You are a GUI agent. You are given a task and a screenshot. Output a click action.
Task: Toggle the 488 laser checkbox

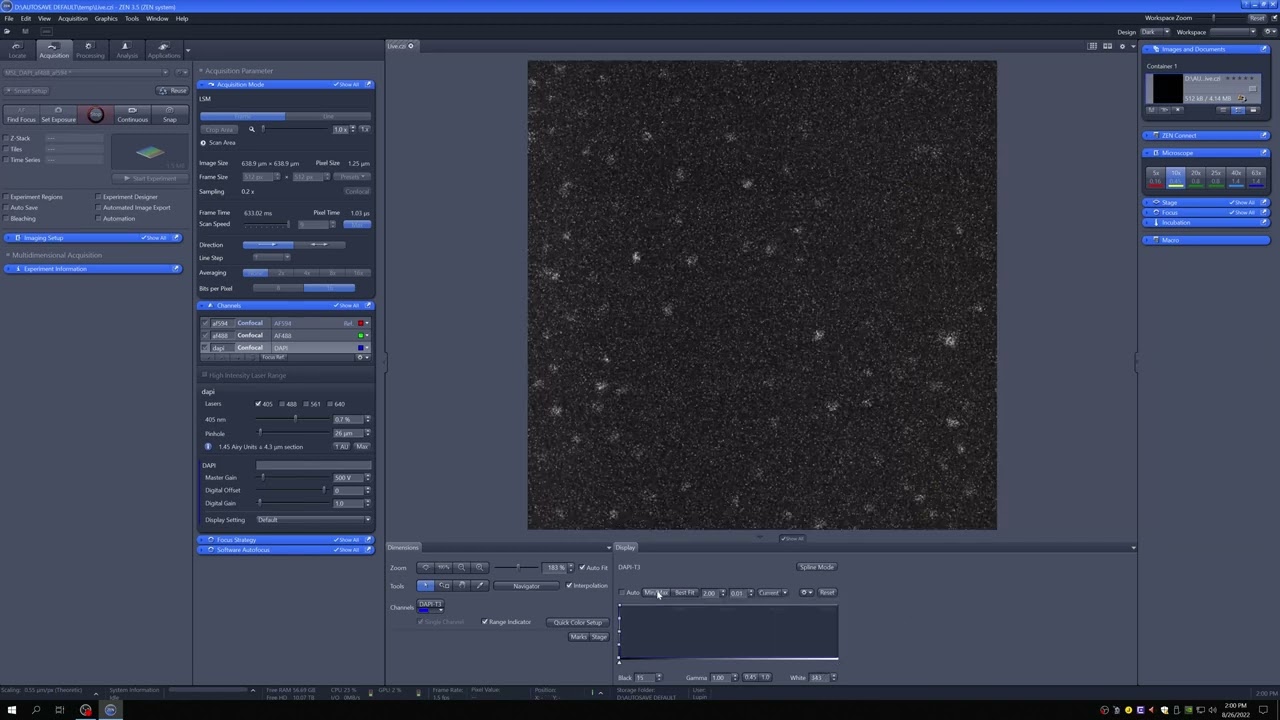point(283,404)
